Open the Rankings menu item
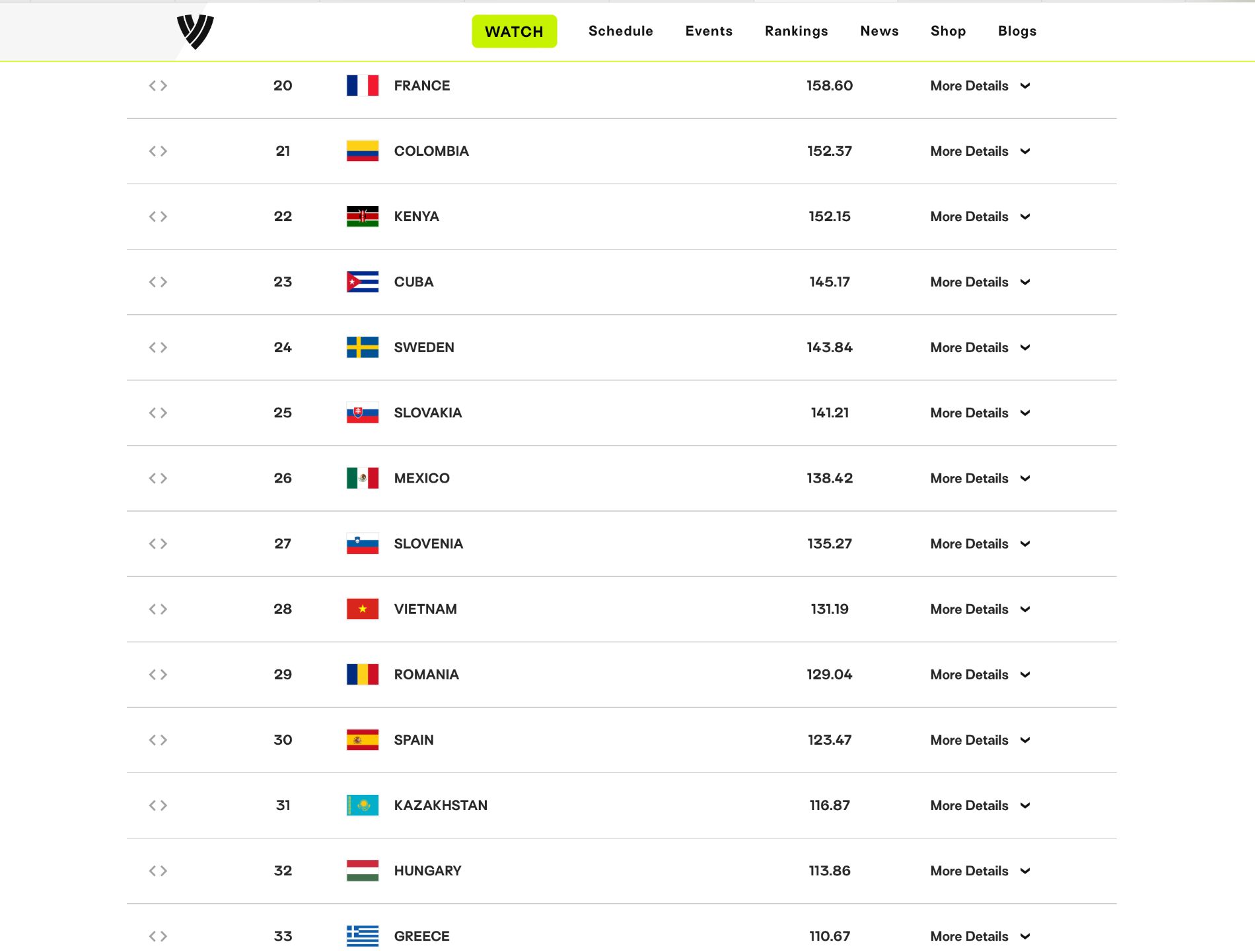 (x=797, y=31)
